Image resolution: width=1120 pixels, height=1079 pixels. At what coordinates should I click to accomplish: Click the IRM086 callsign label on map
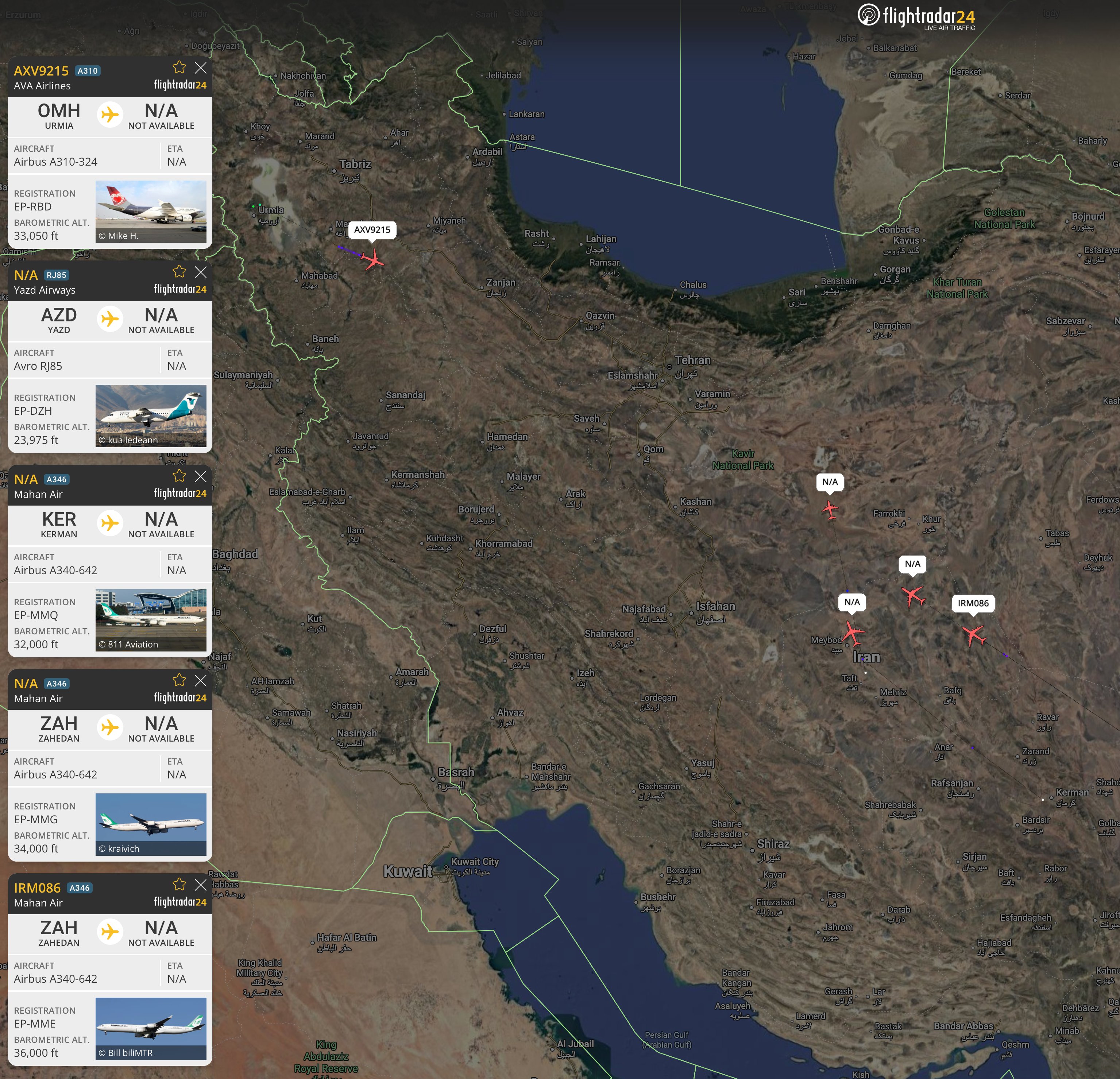(x=973, y=603)
